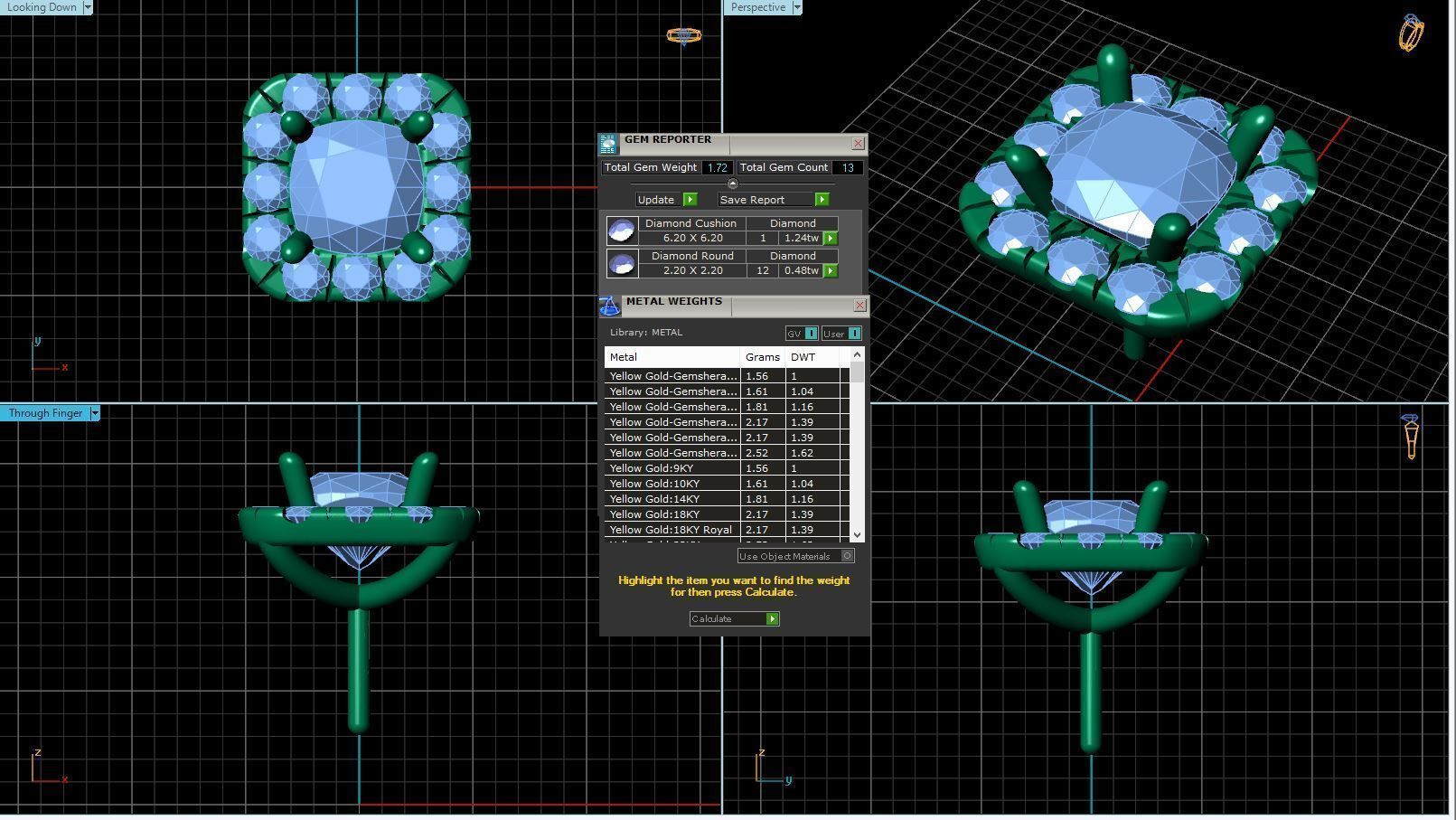Image resolution: width=1456 pixels, height=820 pixels.
Task: Open the Looking Down viewport dropdown arrow
Action: (x=88, y=7)
